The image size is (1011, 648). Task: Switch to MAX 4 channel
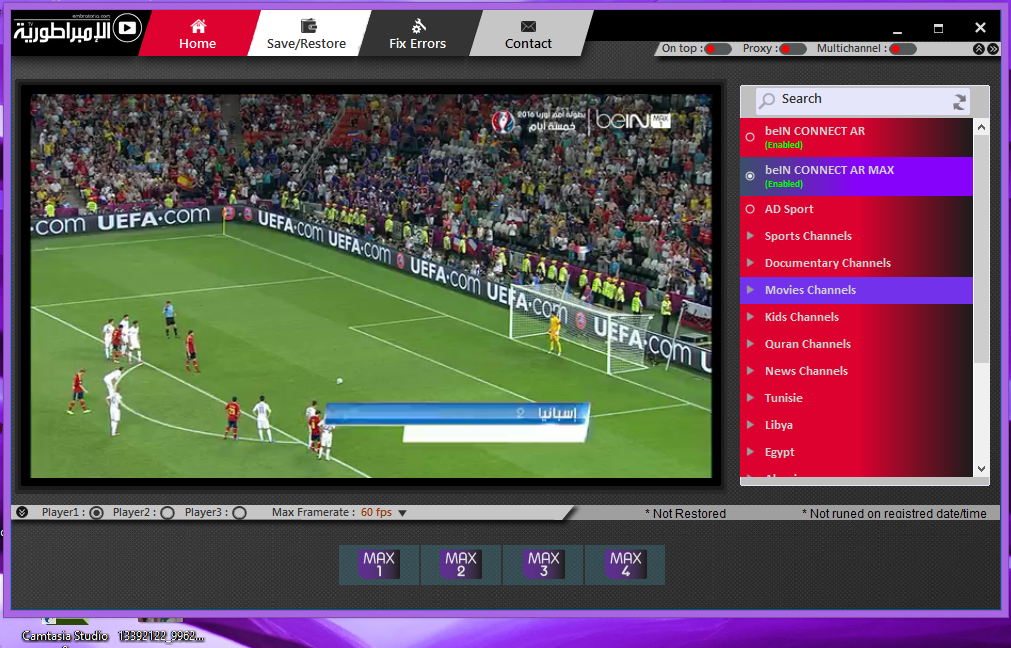(x=625, y=564)
